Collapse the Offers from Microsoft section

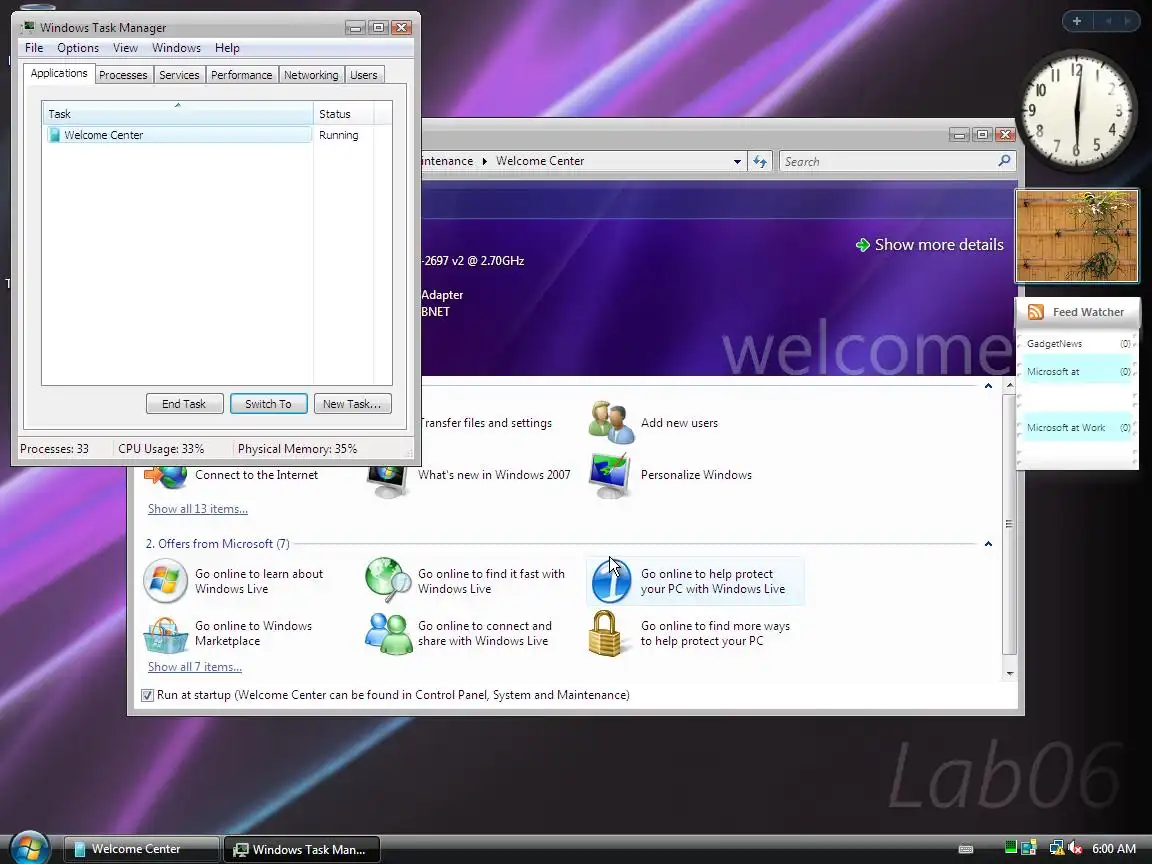click(988, 544)
